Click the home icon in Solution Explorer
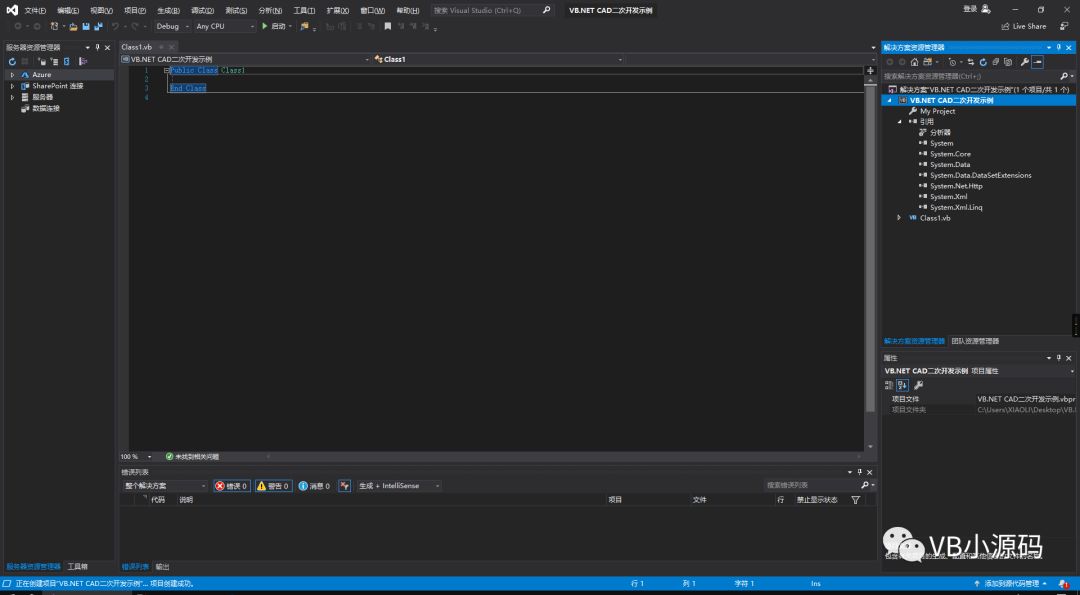The height and width of the screenshot is (595, 1080). click(915, 62)
